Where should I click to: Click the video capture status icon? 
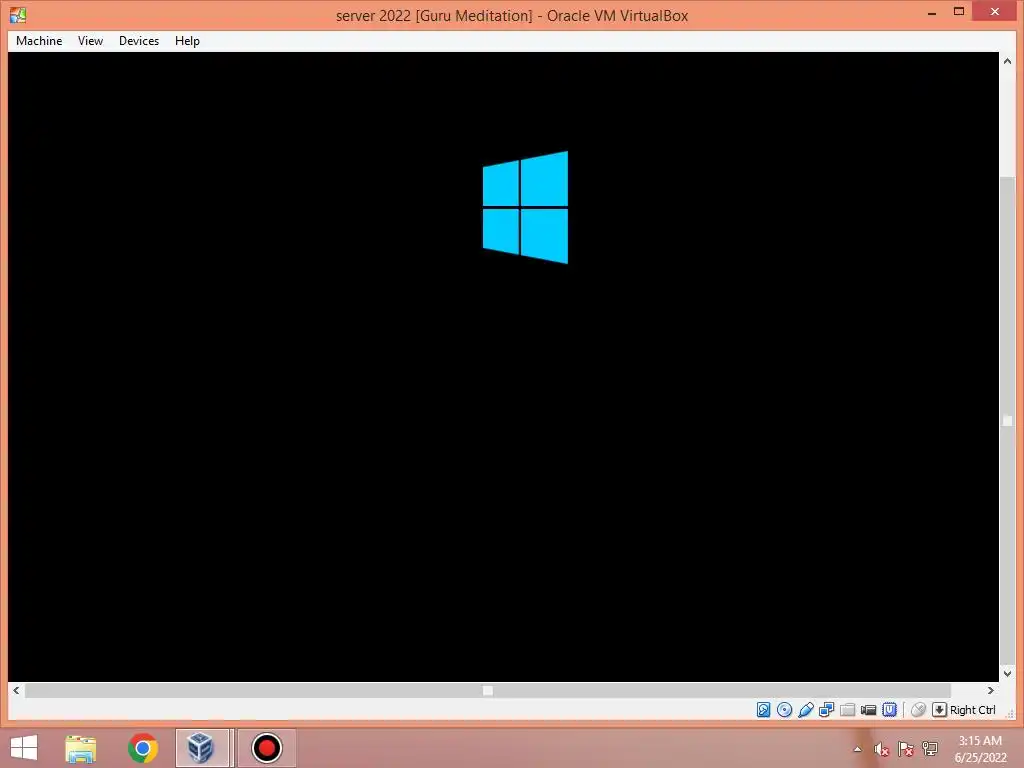(x=869, y=710)
